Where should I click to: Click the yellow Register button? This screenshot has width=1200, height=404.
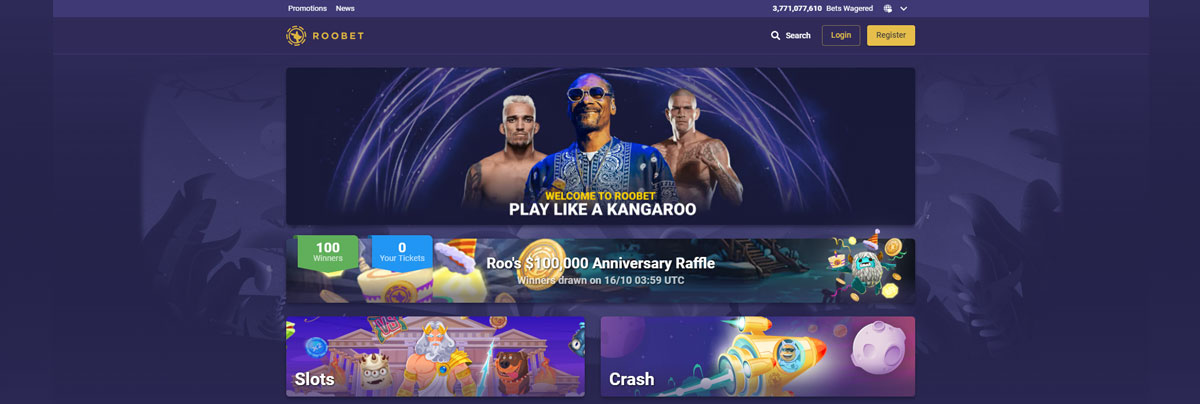891,35
